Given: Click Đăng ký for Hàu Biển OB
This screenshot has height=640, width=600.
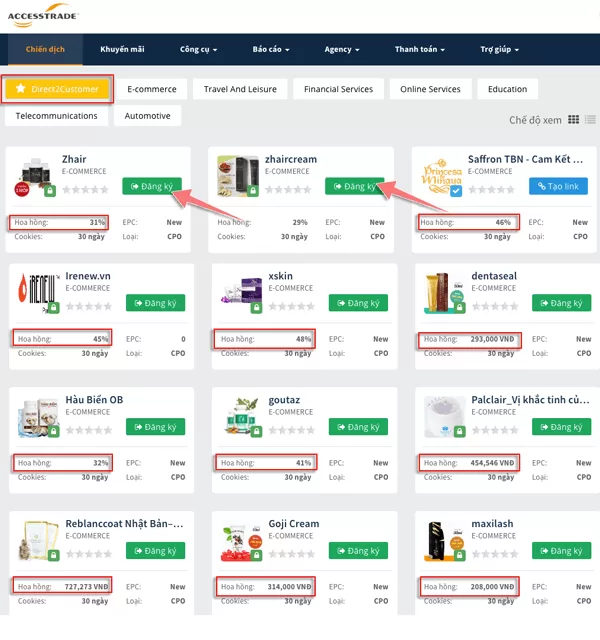Looking at the screenshot, I should coord(156,427).
